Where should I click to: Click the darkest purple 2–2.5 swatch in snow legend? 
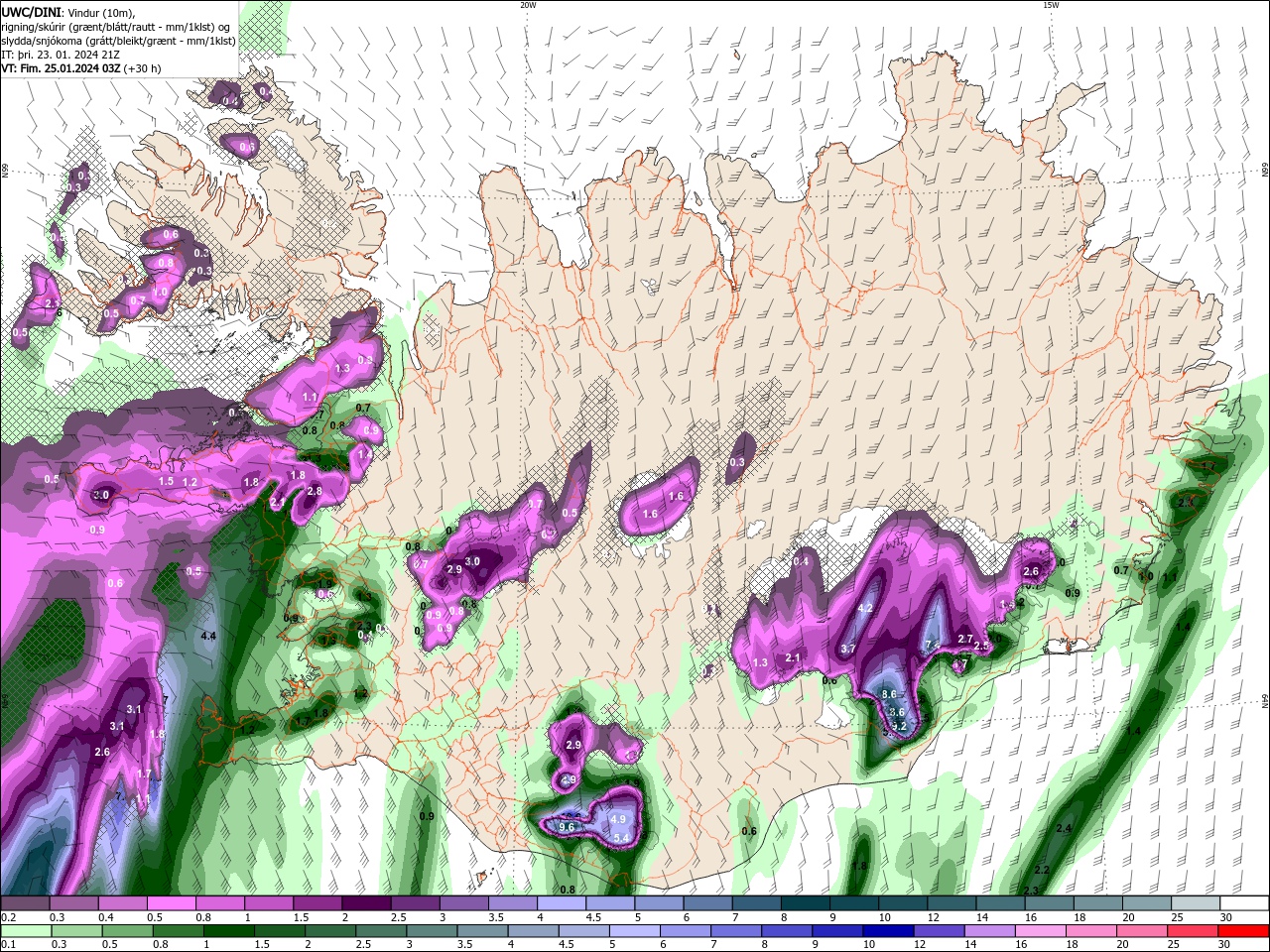[x=366, y=903]
